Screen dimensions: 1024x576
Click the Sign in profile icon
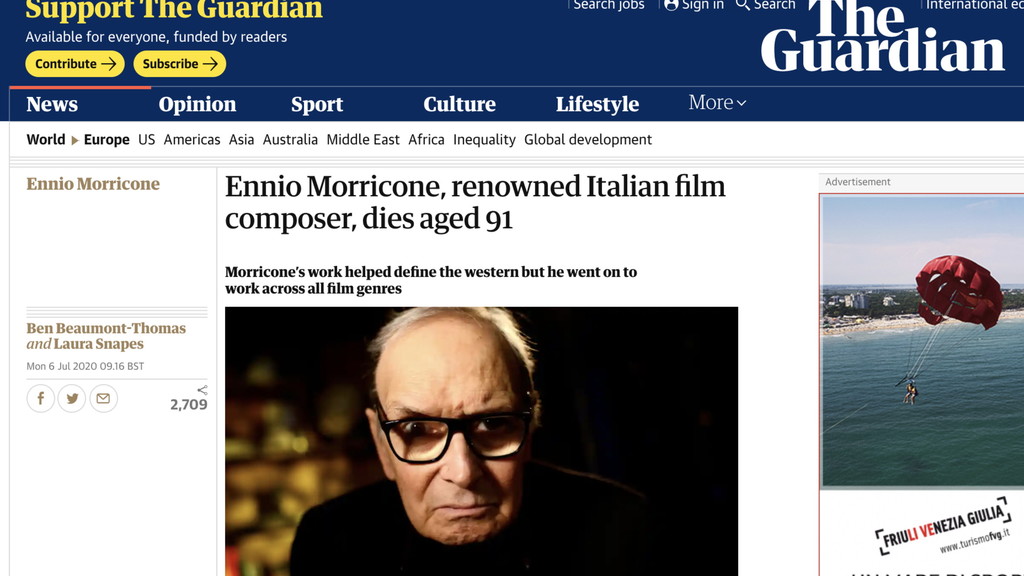[x=671, y=5]
